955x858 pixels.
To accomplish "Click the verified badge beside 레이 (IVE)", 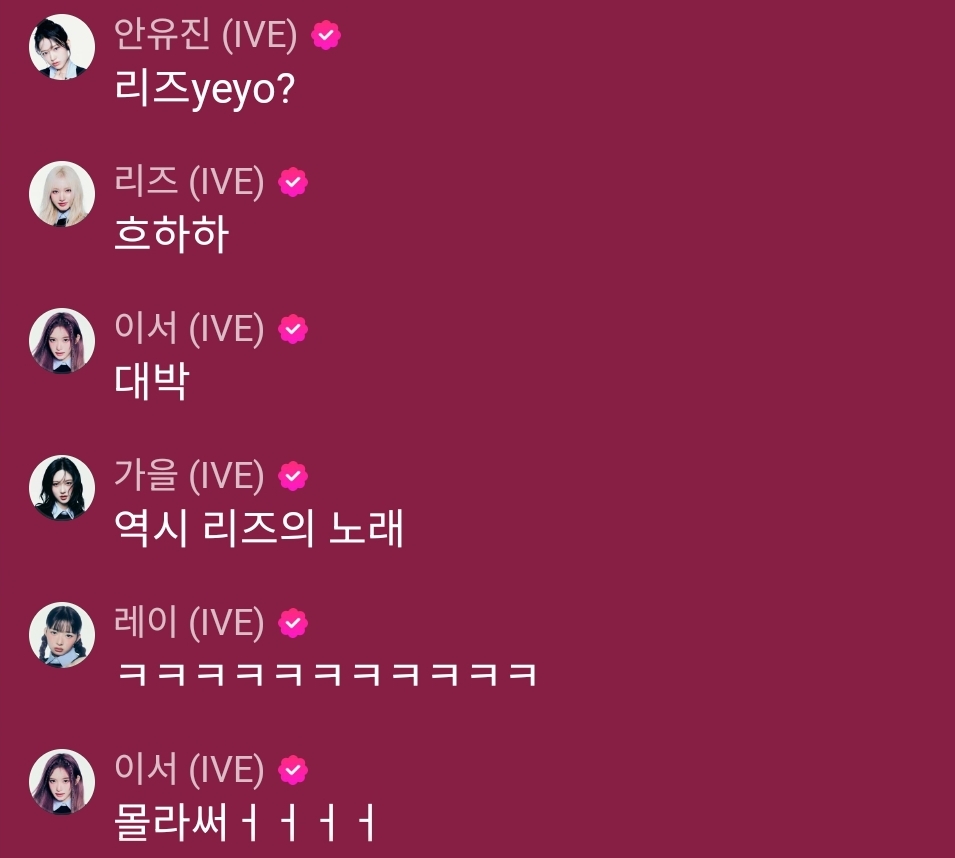I will pos(293,623).
